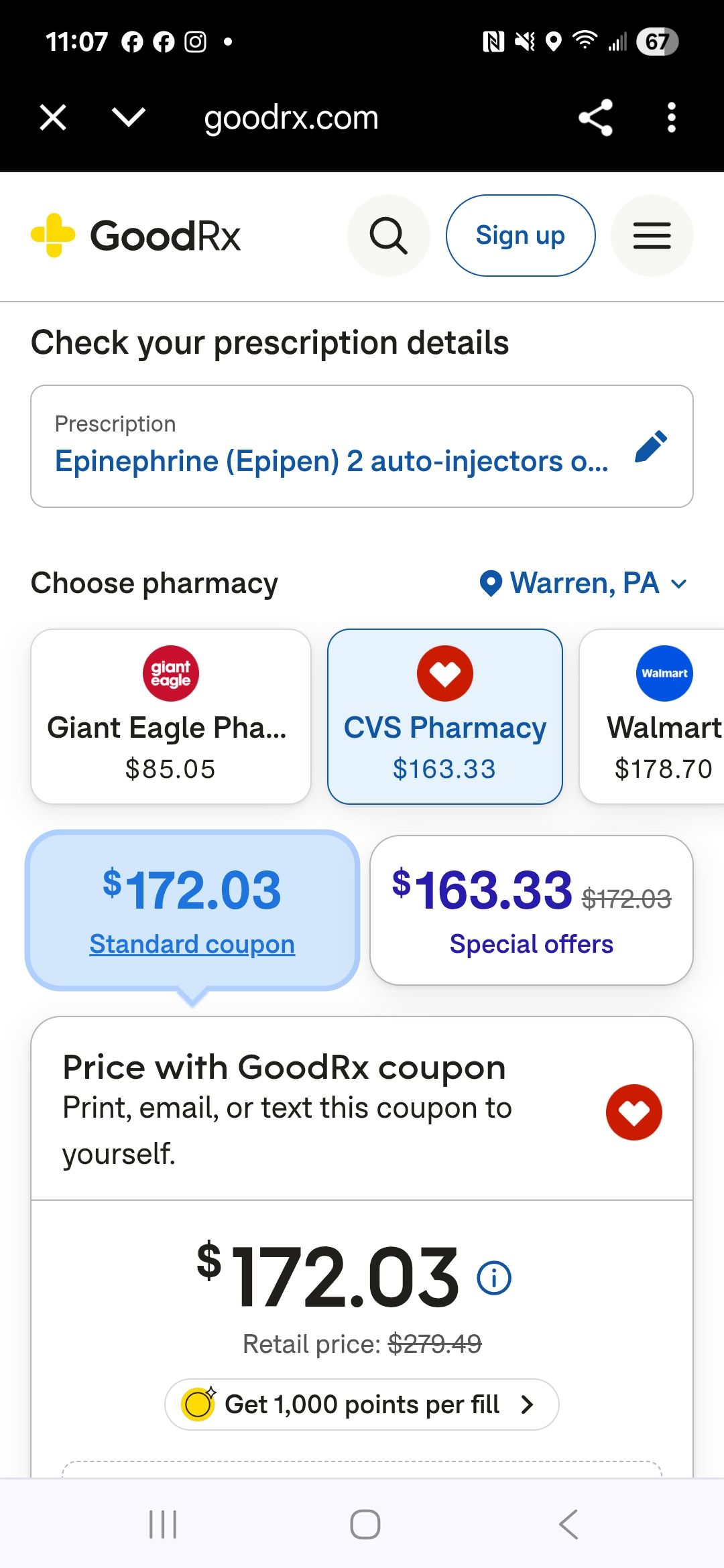724x1568 pixels.
Task: Edit prescription with the pencil icon
Action: click(x=650, y=446)
